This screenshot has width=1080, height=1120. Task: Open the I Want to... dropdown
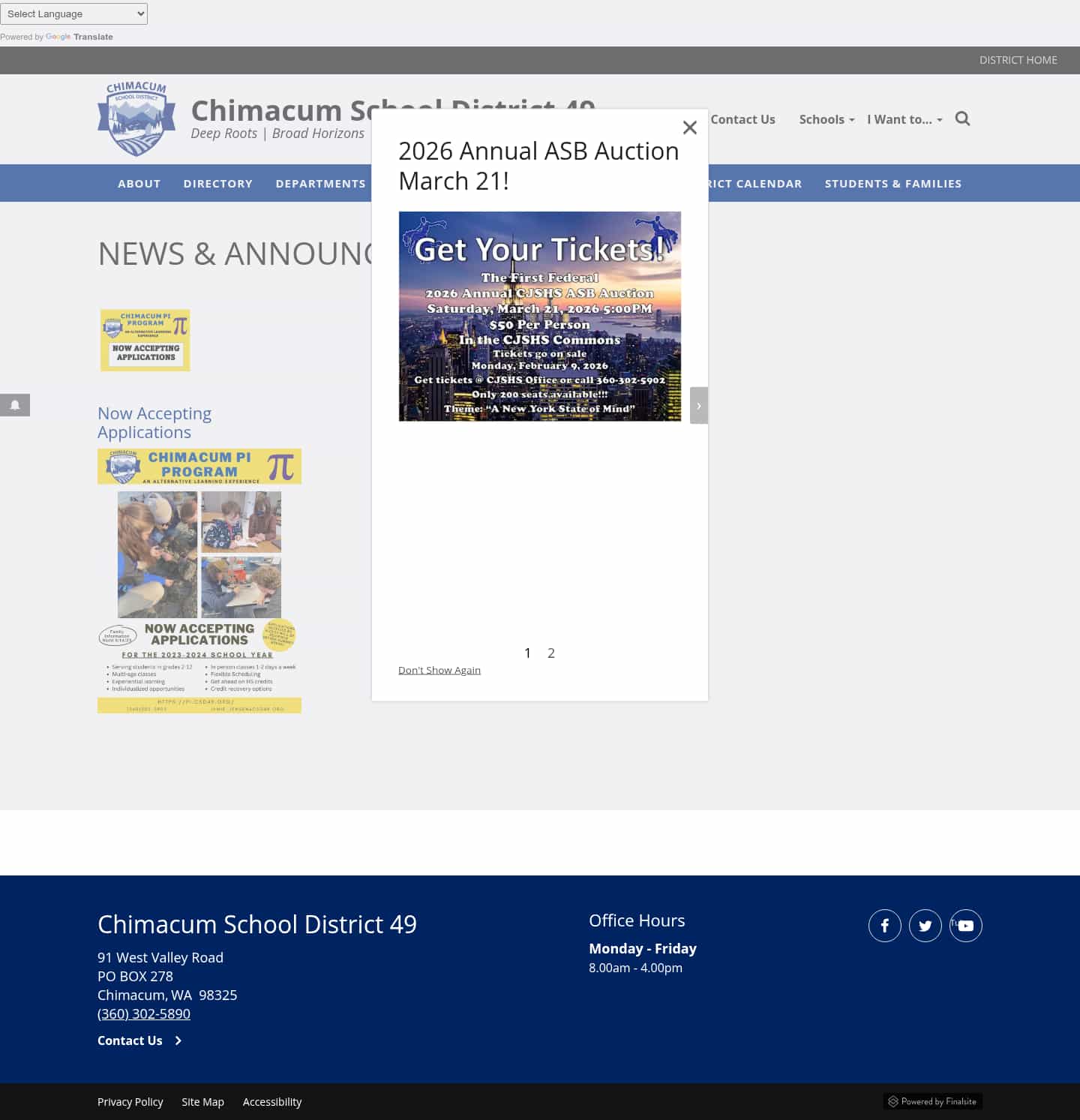(x=904, y=119)
